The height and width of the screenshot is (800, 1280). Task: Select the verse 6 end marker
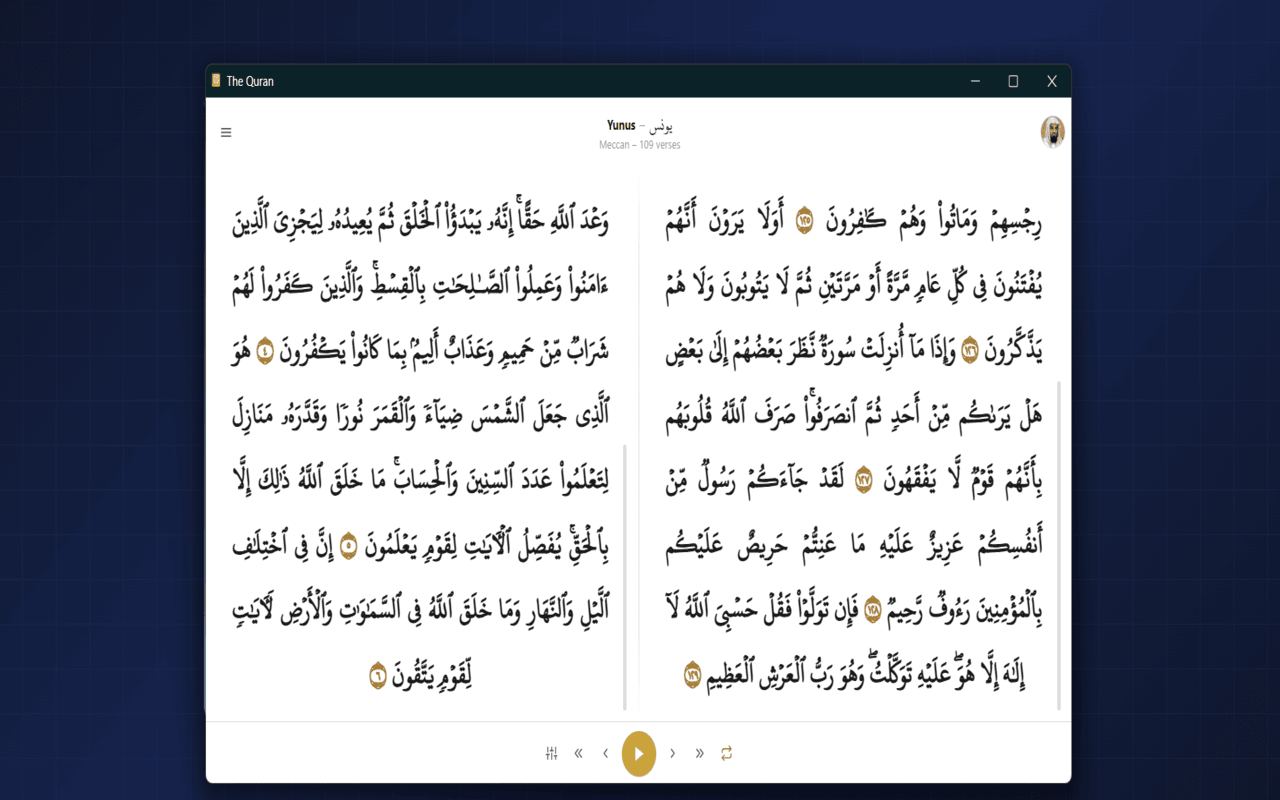(378, 675)
